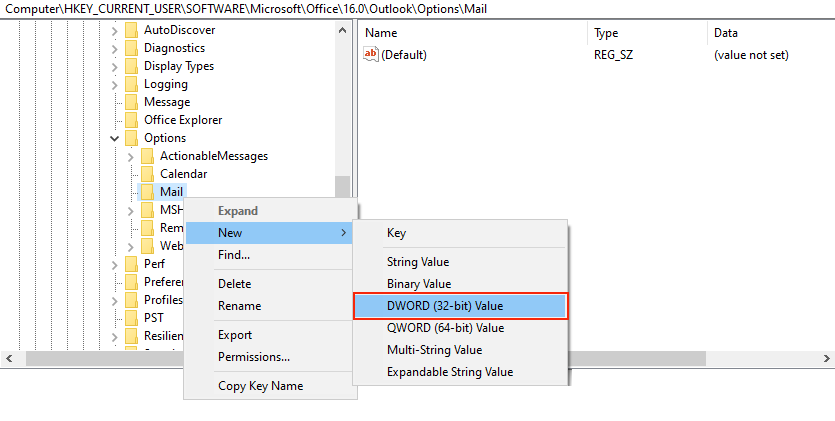Expand the AutoDiscover tree node
The height and width of the screenshot is (421, 835).
point(115,30)
